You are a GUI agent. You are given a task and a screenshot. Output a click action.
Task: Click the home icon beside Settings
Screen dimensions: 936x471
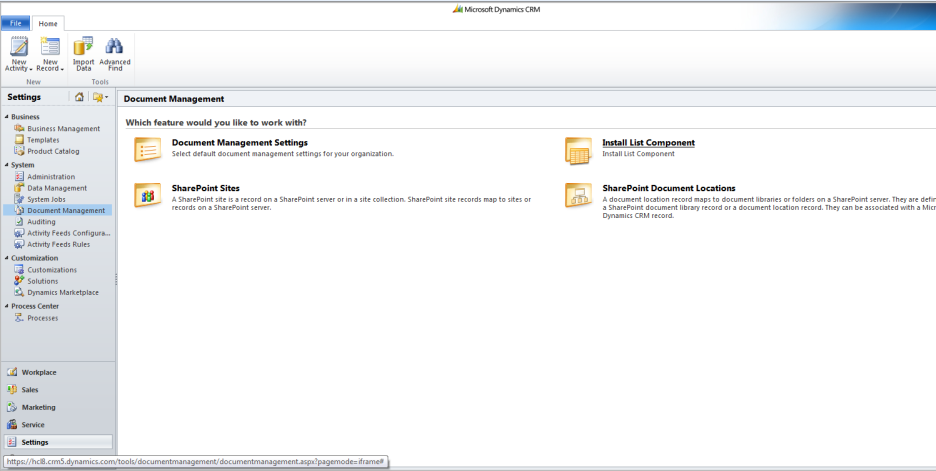79,97
